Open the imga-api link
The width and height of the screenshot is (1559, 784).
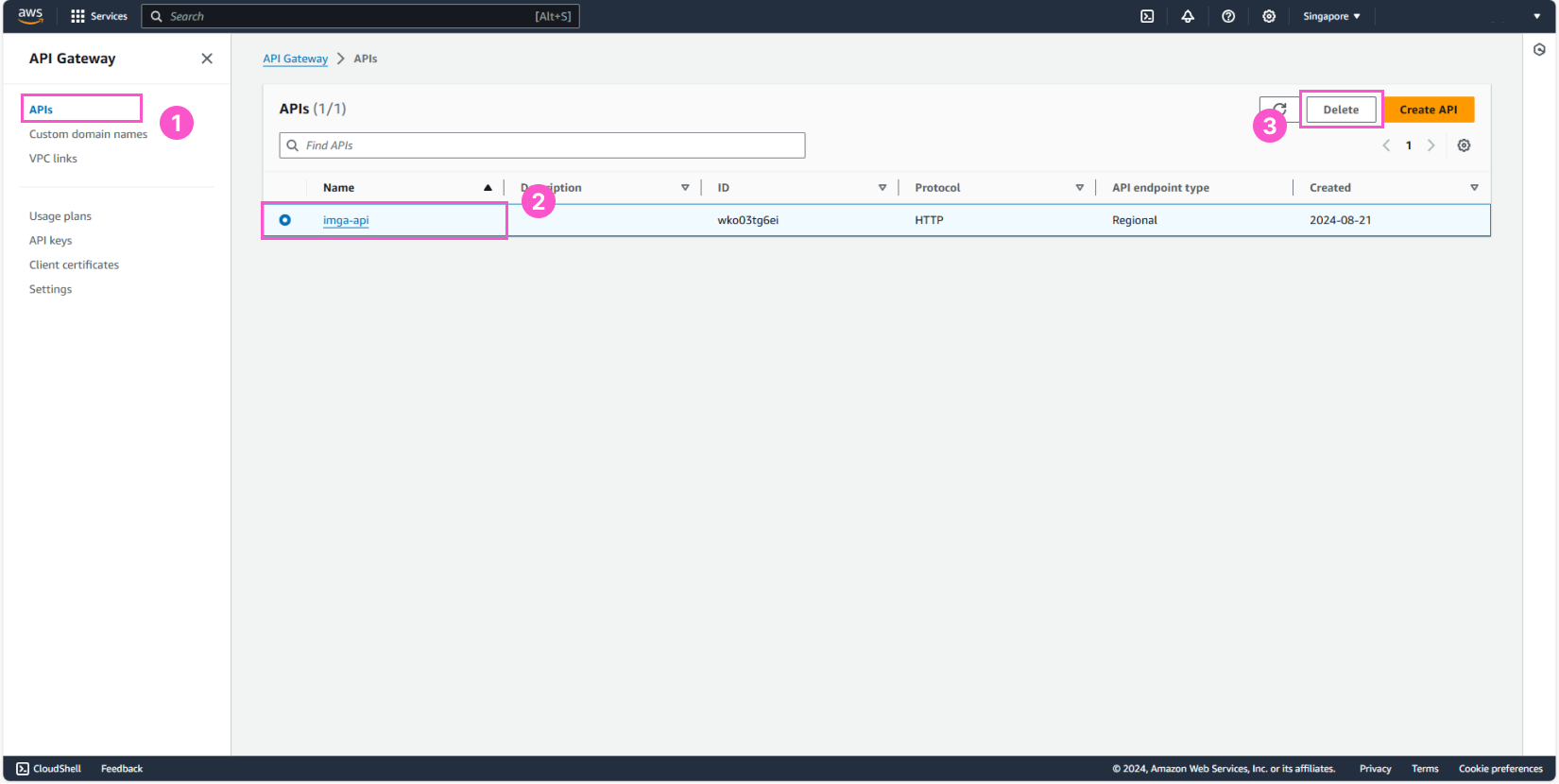tap(346, 220)
